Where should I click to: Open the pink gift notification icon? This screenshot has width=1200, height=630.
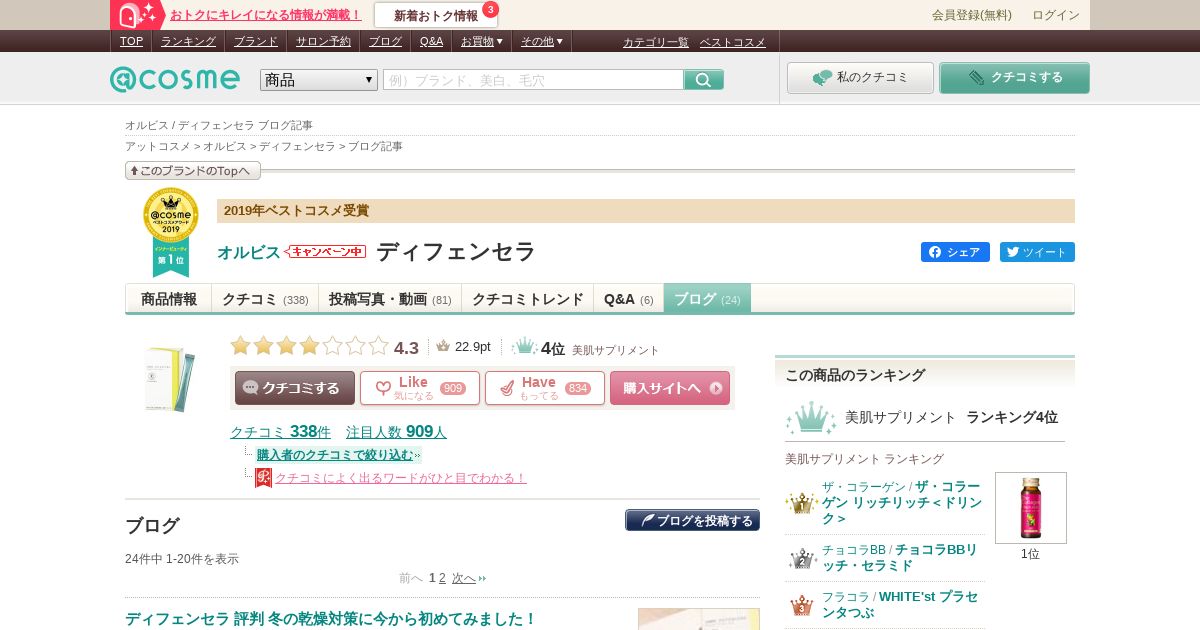138,15
